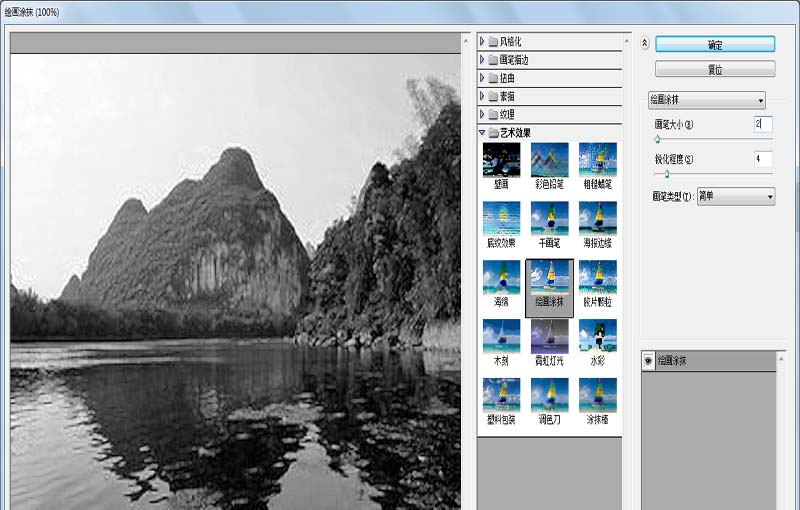The height and width of the screenshot is (510, 800).
Task: Click the 扭曲 category label
Action: (507, 78)
